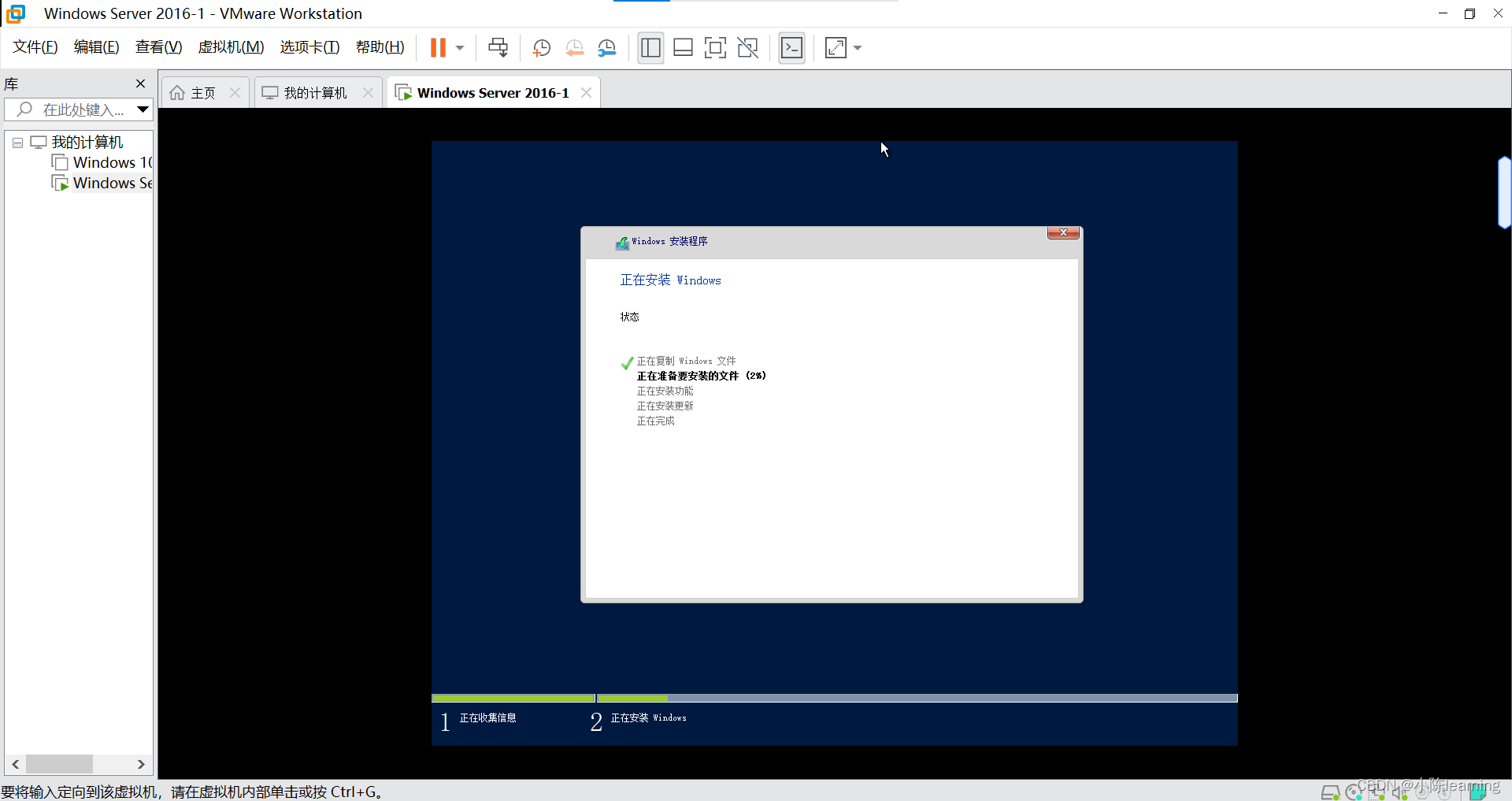Click library scrollbar left arrow
The height and width of the screenshot is (801, 1512).
15,764
